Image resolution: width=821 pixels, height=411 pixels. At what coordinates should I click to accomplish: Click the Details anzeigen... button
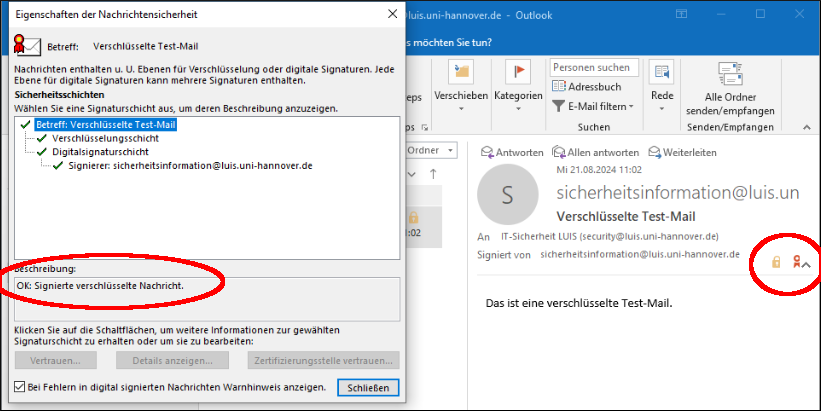tap(172, 360)
